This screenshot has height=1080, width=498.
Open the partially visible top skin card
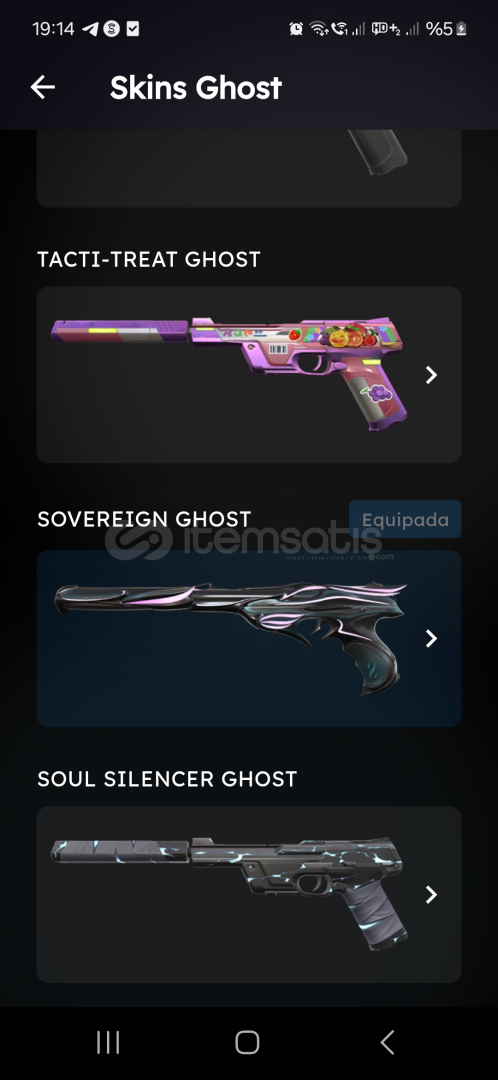[249, 168]
